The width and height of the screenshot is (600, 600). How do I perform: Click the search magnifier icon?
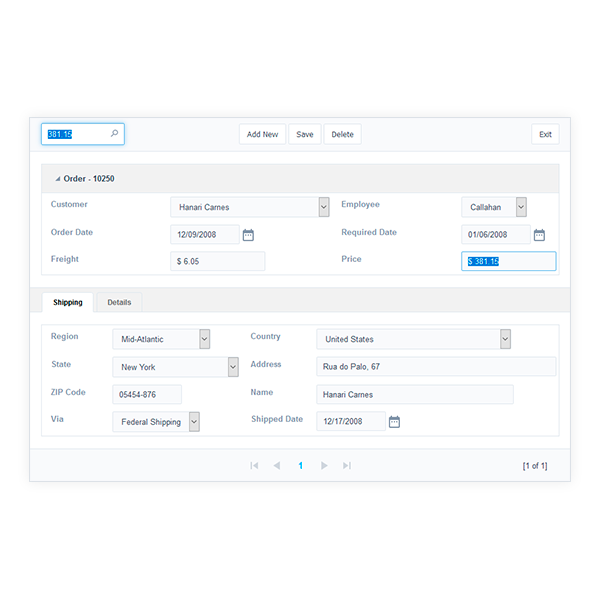pyautogui.click(x=115, y=134)
